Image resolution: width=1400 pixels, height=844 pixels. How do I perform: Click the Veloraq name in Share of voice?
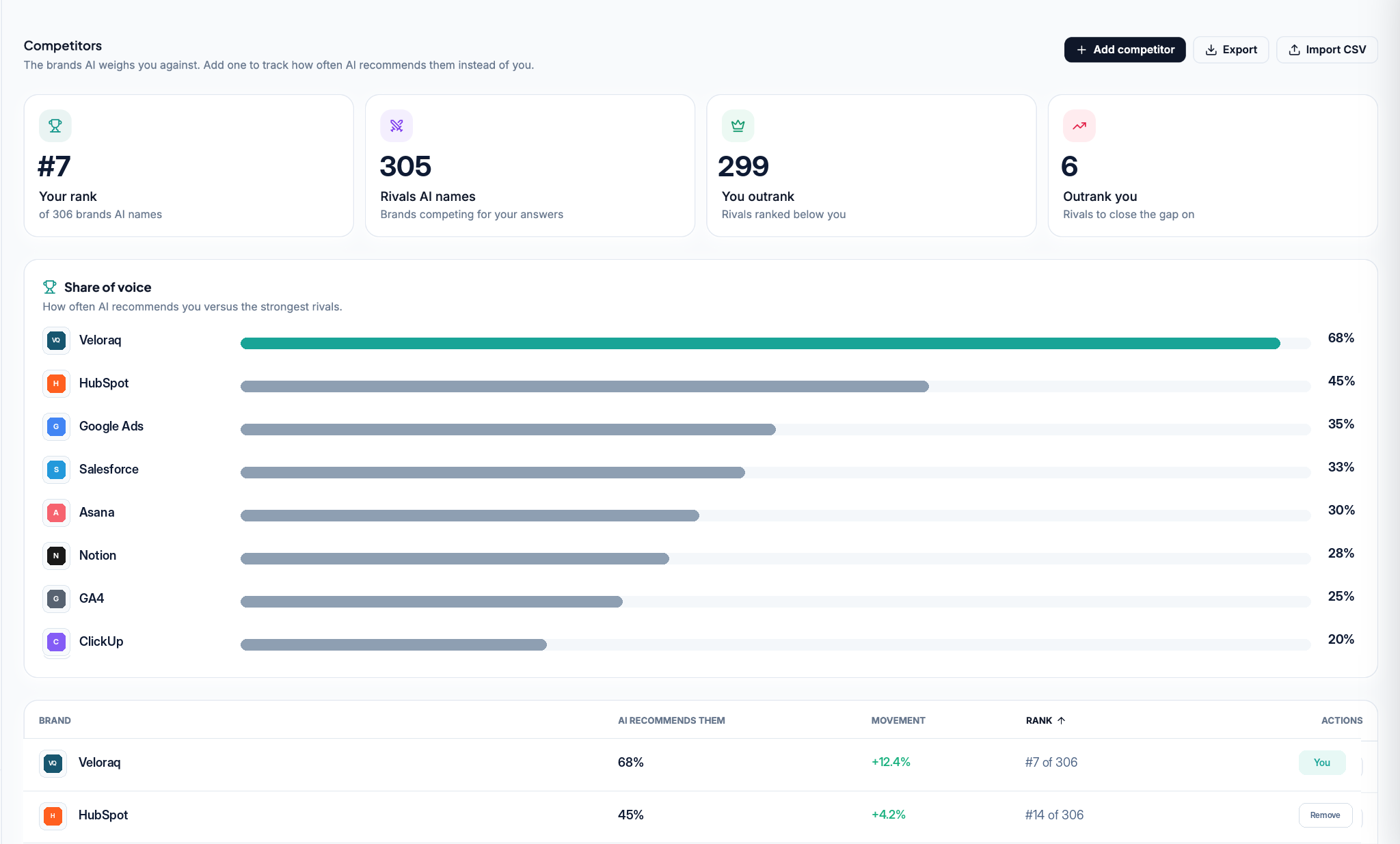[x=100, y=340]
